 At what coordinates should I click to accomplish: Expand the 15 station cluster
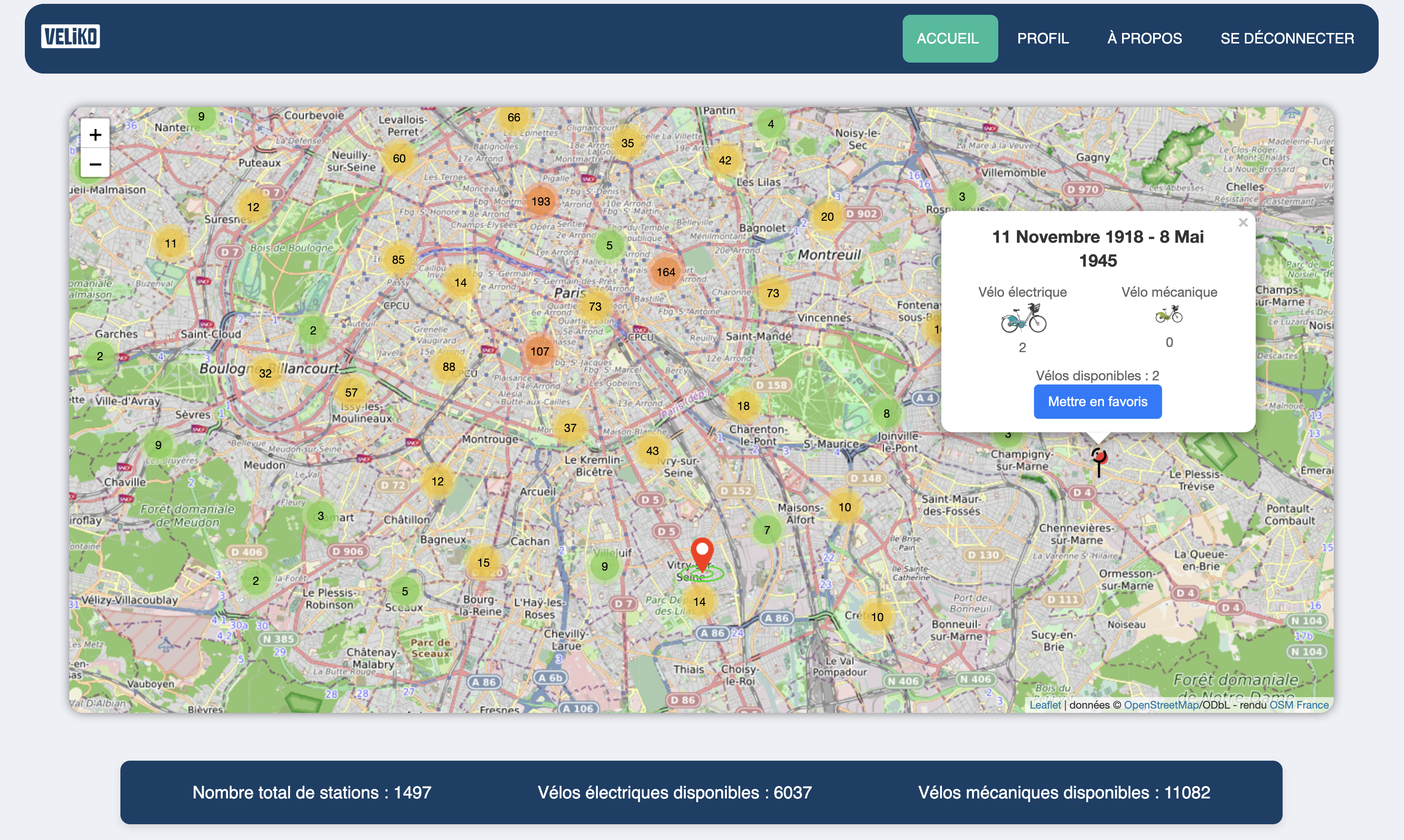click(x=483, y=562)
